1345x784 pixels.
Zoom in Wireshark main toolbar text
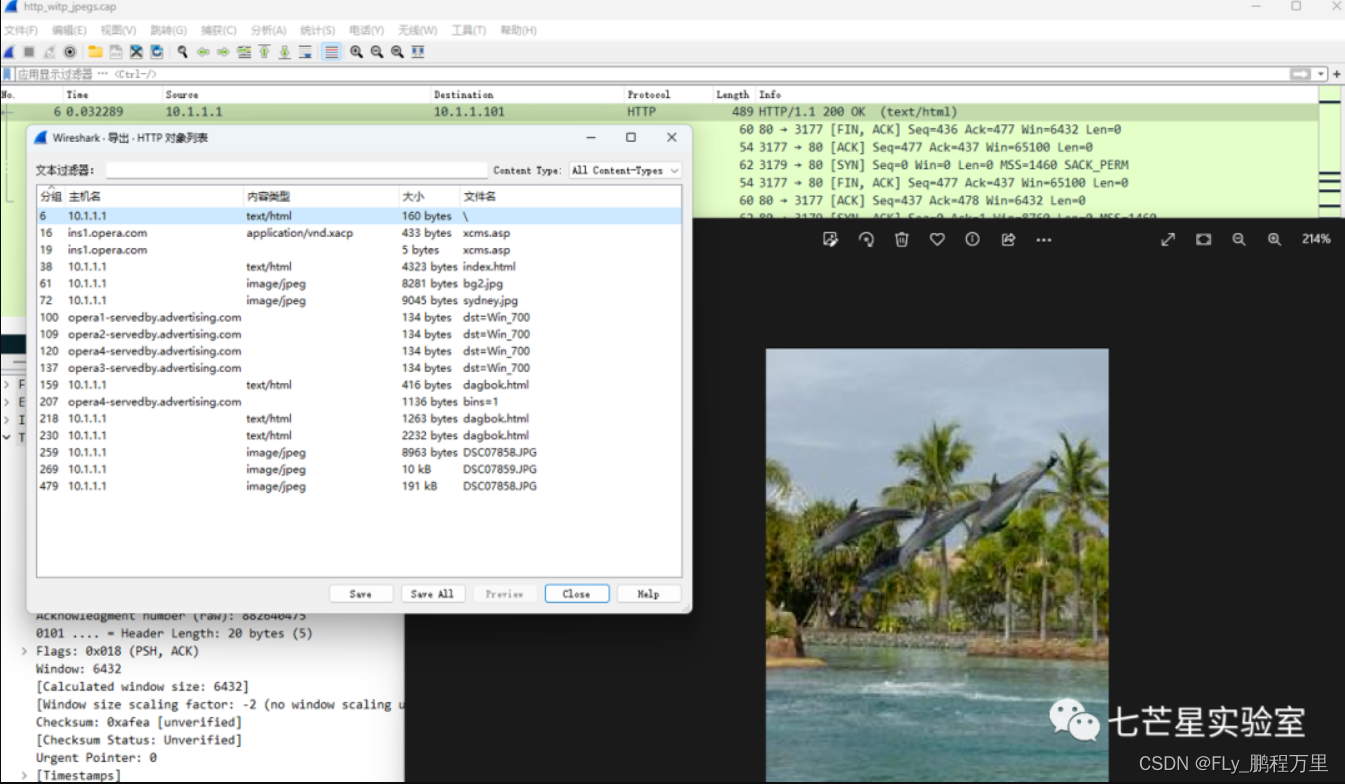[356, 52]
